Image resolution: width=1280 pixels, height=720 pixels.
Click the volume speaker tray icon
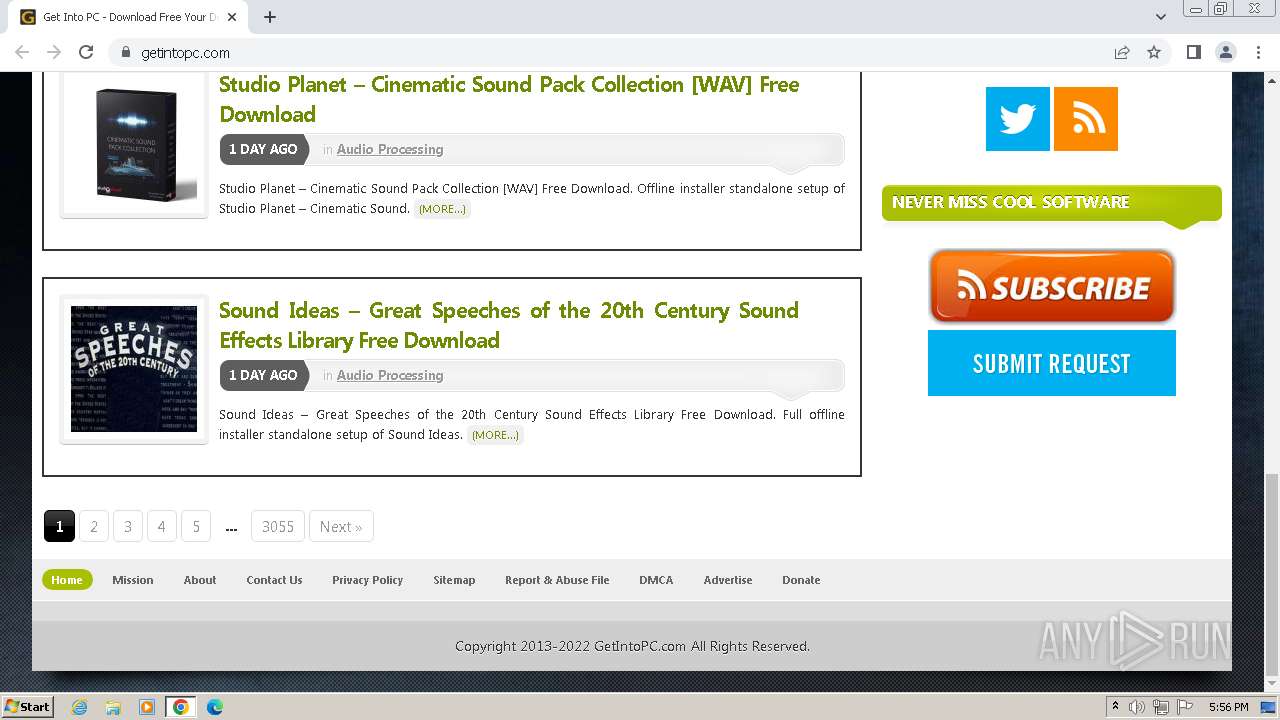coord(1137,707)
